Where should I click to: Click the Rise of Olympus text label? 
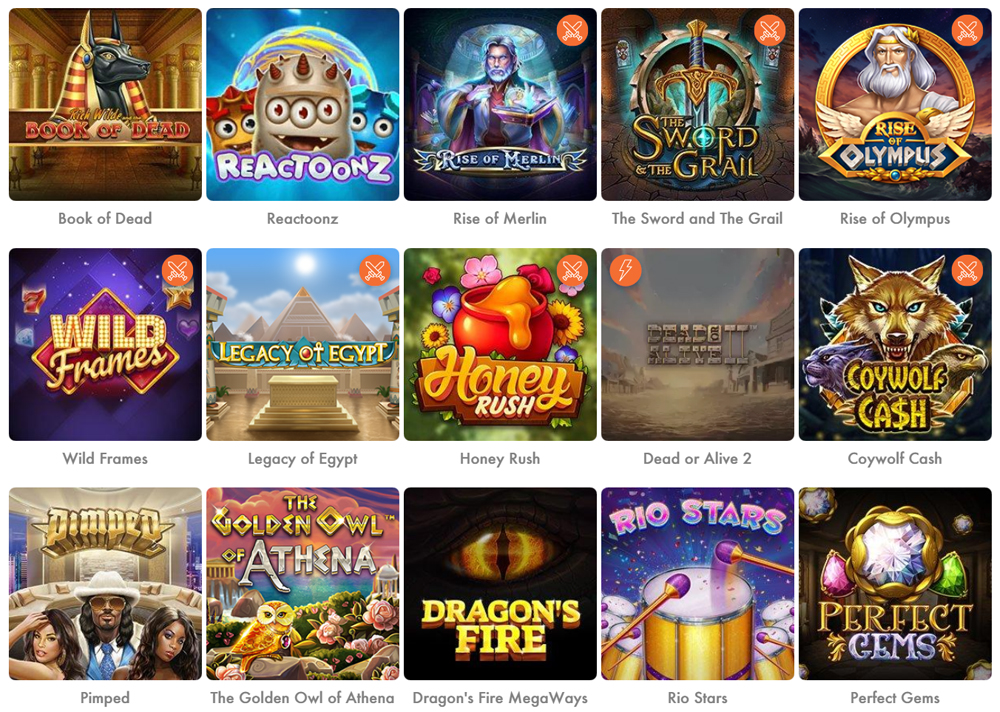(895, 219)
